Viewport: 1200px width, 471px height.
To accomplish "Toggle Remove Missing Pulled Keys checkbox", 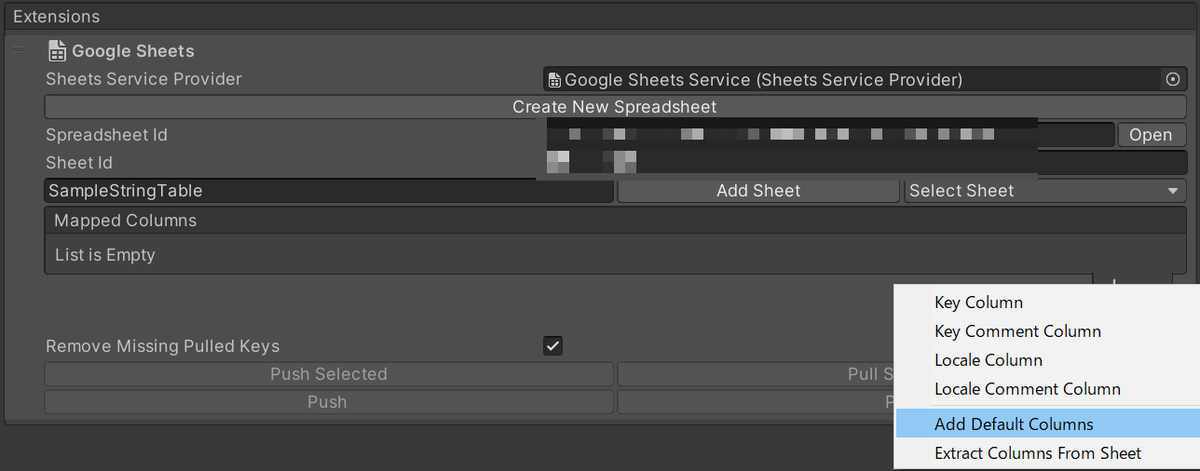I will click(x=553, y=346).
